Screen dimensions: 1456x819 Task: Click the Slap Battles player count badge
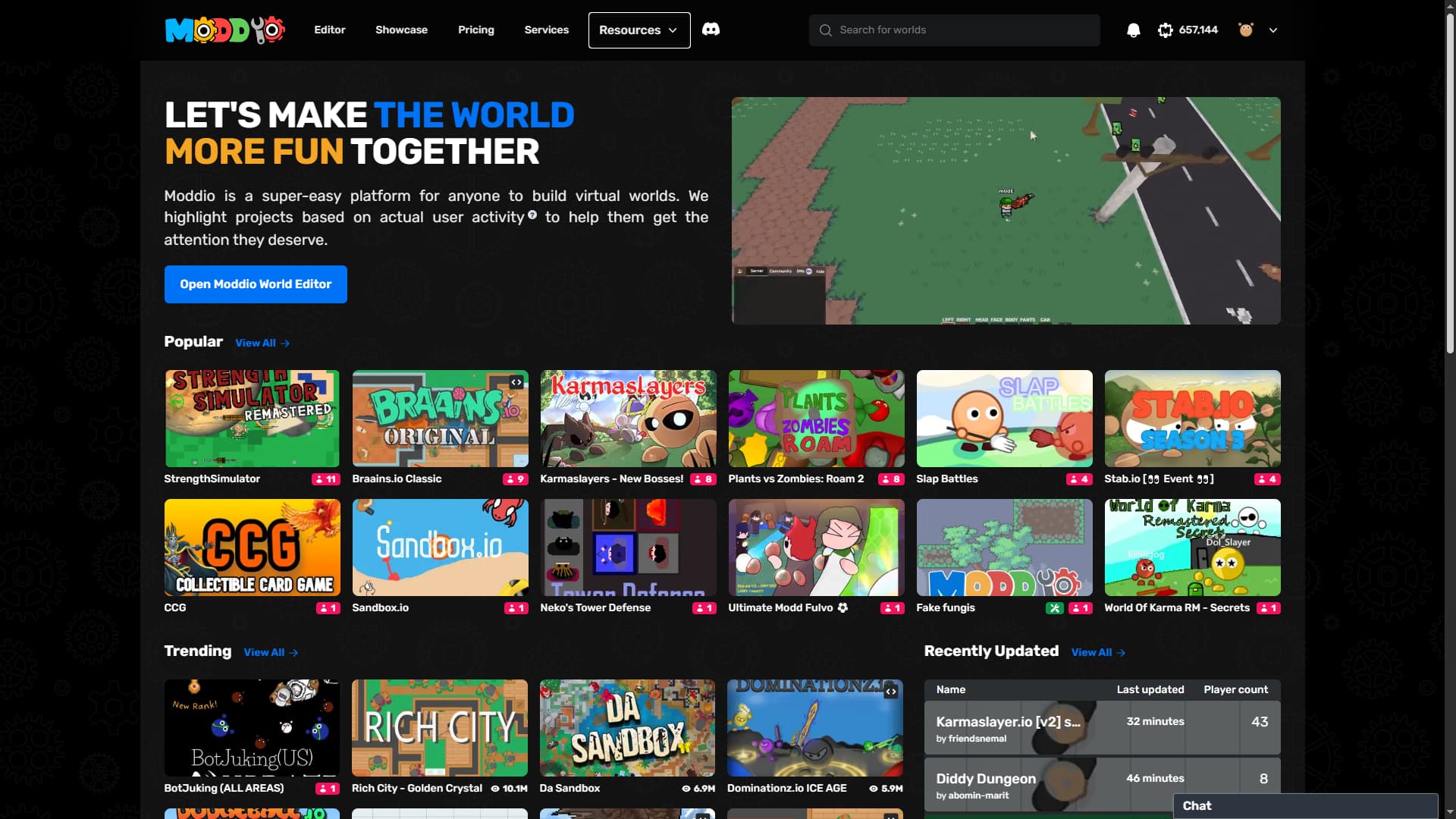(x=1079, y=479)
